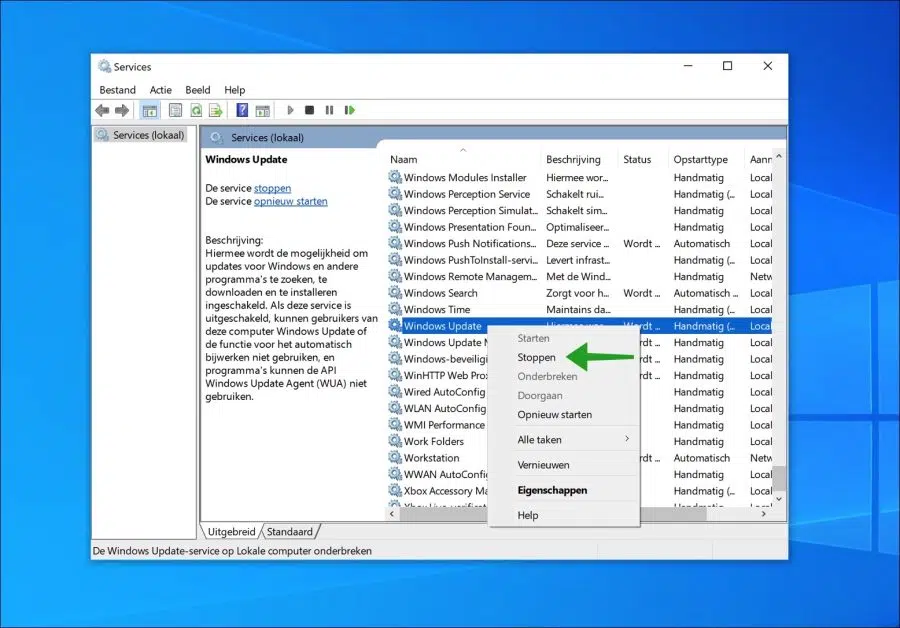Click the stoppen link

(272, 188)
